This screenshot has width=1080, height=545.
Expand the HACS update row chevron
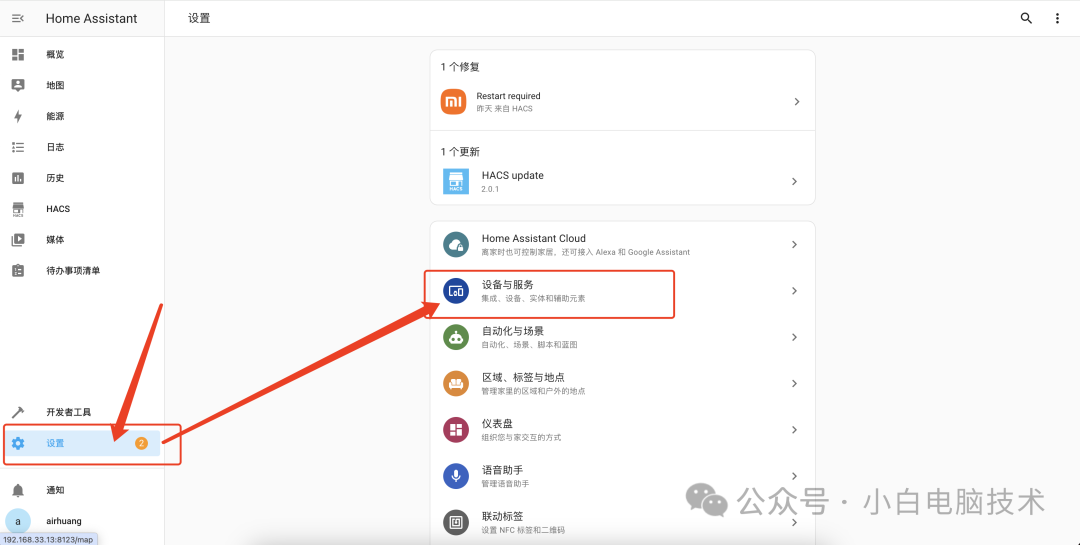[794, 181]
